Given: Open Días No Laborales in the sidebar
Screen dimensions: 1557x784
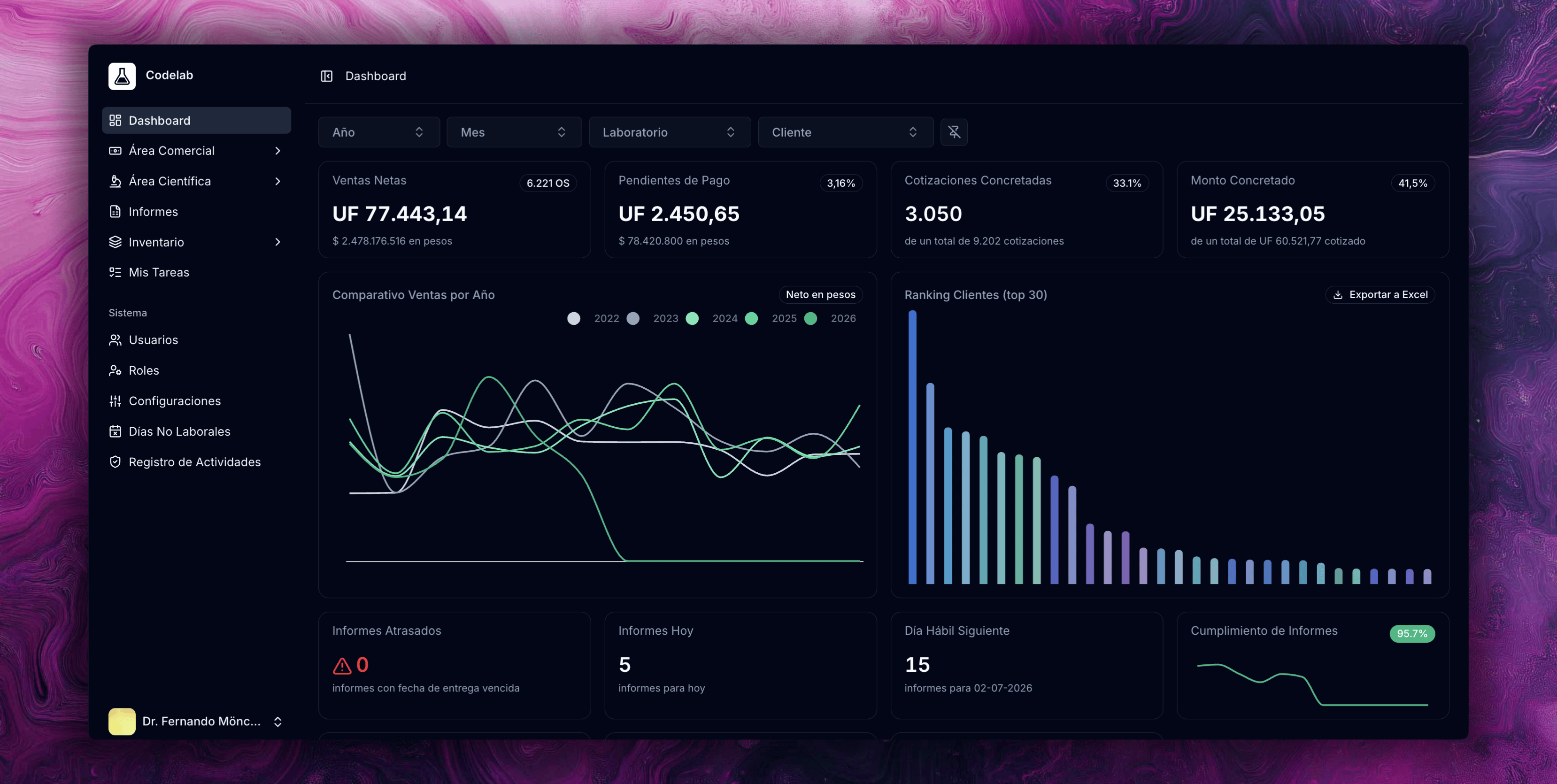Looking at the screenshot, I should click(196, 431).
